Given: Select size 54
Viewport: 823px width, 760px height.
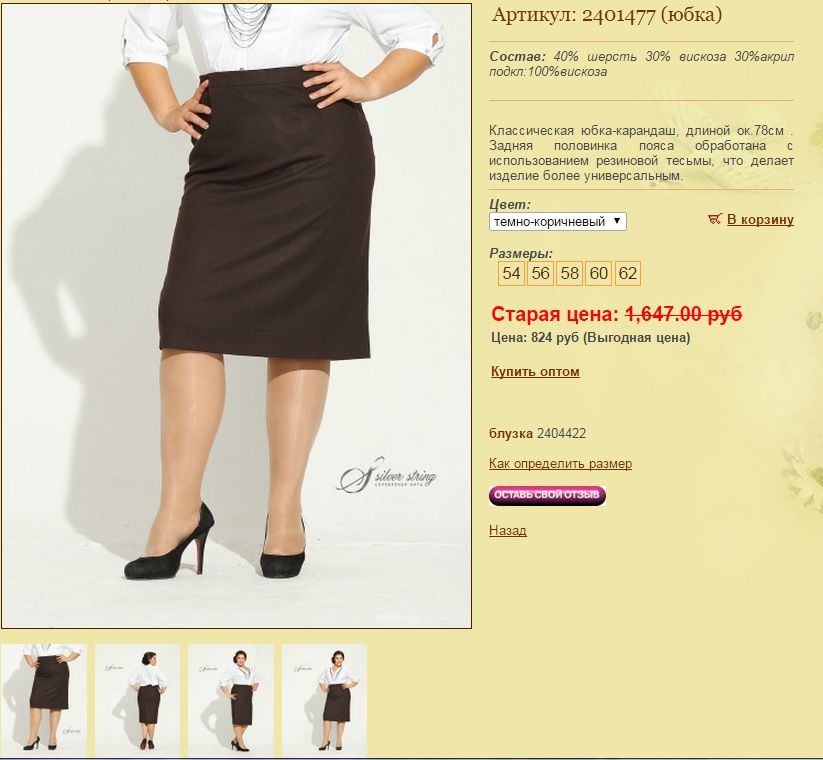Looking at the screenshot, I should coord(511,273).
